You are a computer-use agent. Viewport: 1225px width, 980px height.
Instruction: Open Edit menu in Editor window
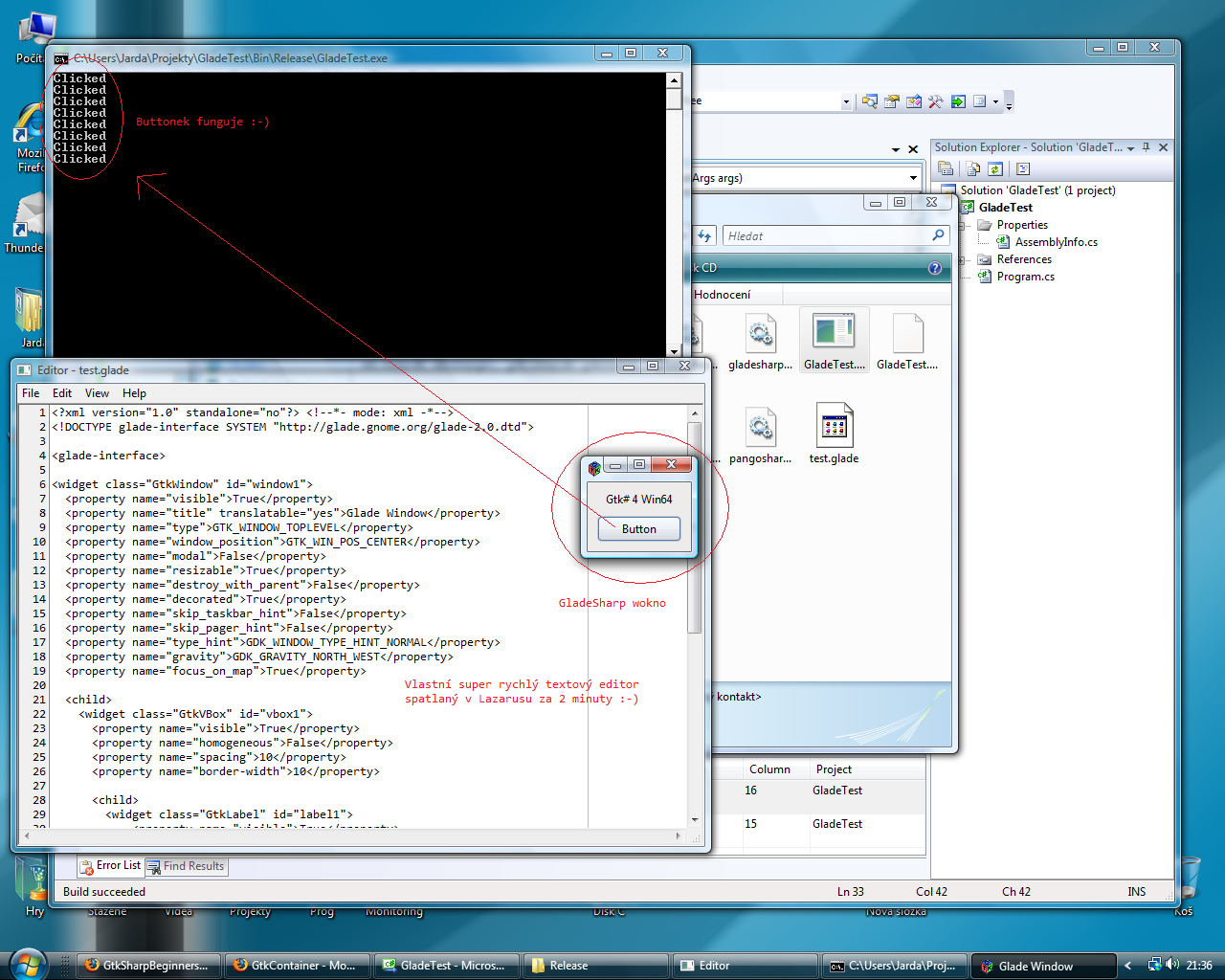[62, 393]
